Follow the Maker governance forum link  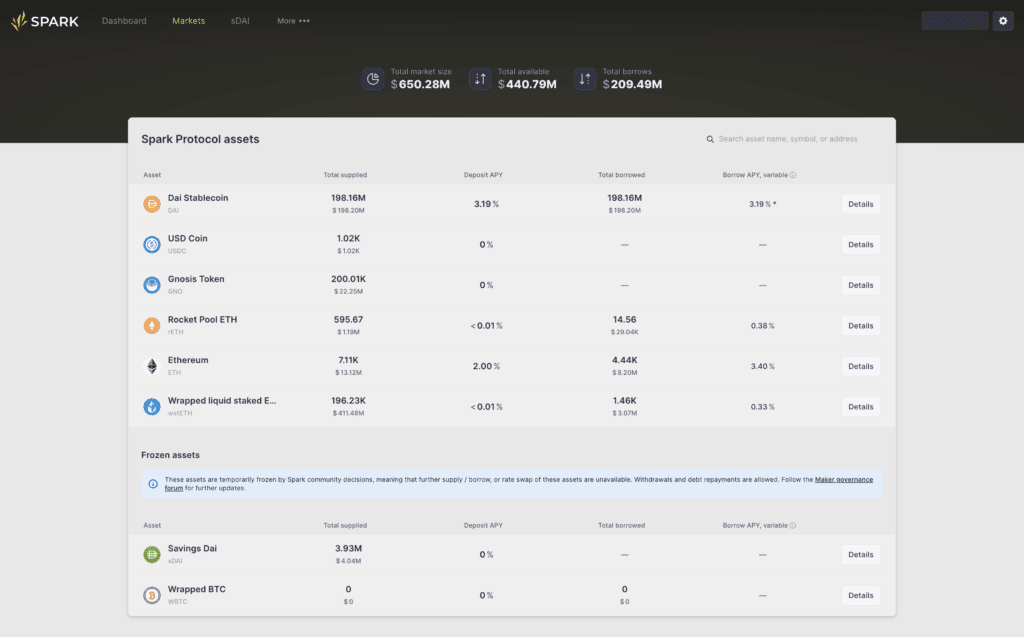[x=844, y=480]
